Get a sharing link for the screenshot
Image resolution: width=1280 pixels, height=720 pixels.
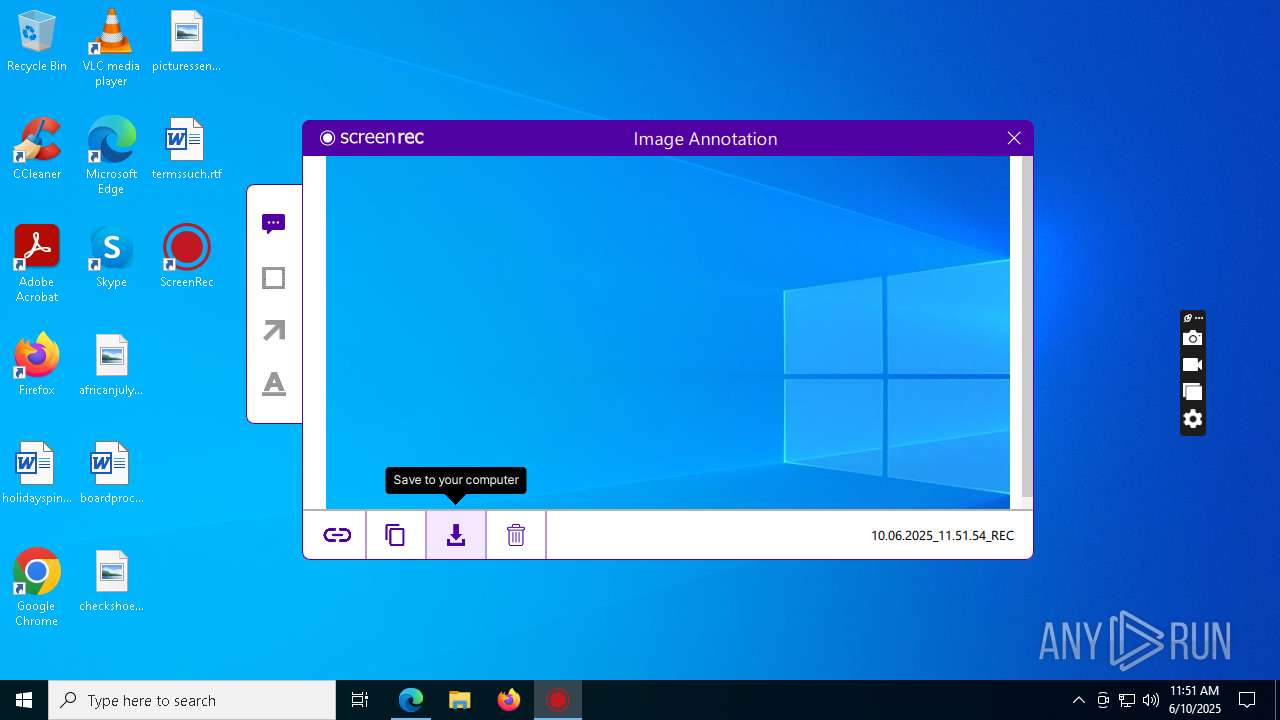click(x=337, y=535)
